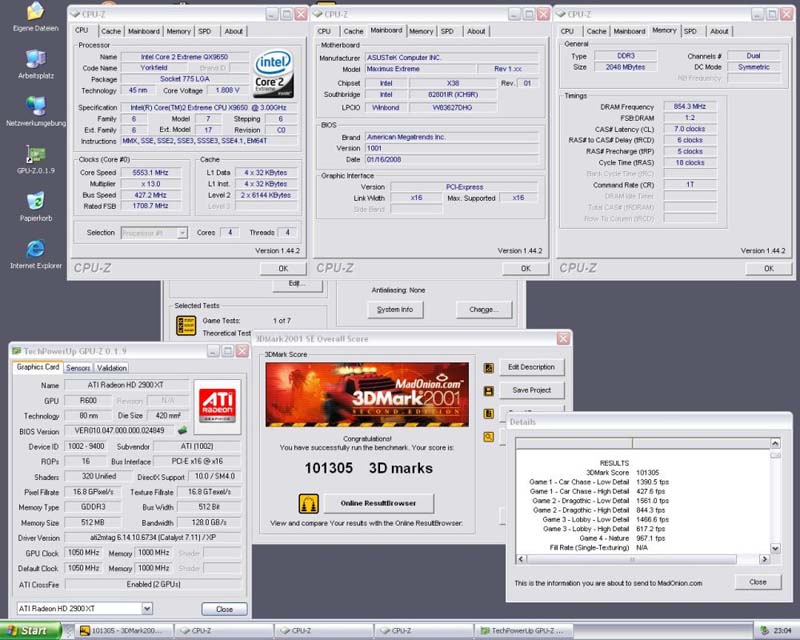Screen dimensions: 800x640
Task: Open the CPU tab in the CPU-Z mainboard window
Action: 324,31
